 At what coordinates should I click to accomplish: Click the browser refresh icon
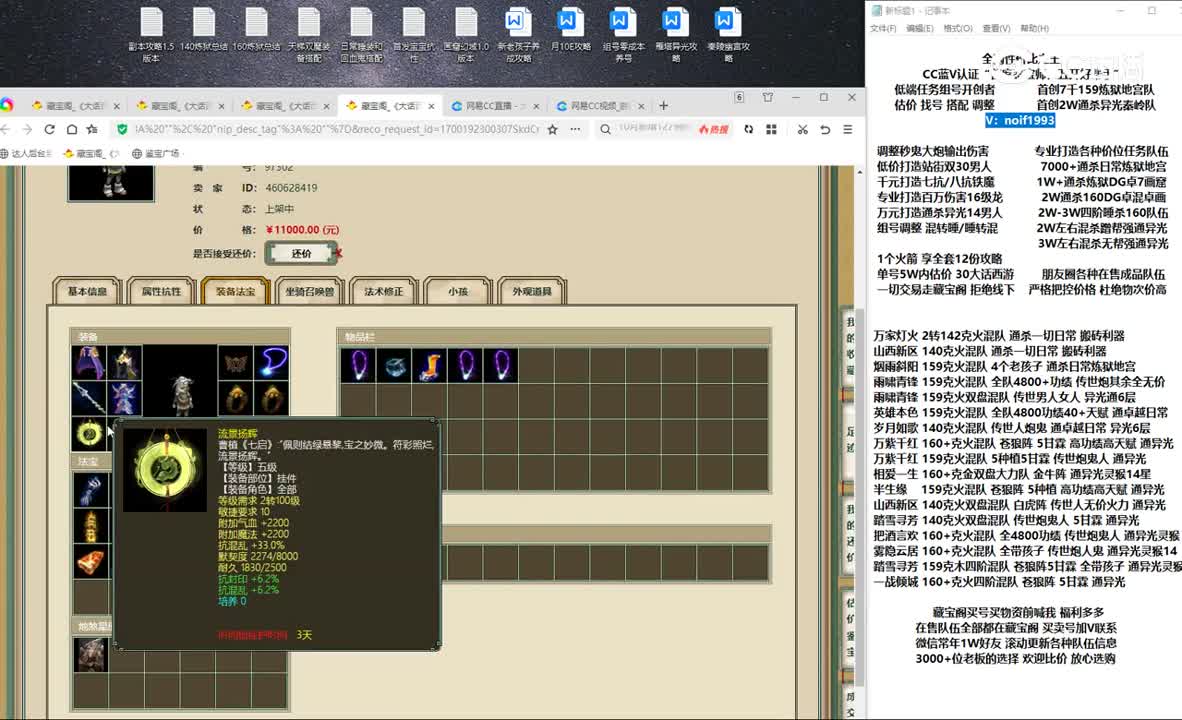coord(49,129)
